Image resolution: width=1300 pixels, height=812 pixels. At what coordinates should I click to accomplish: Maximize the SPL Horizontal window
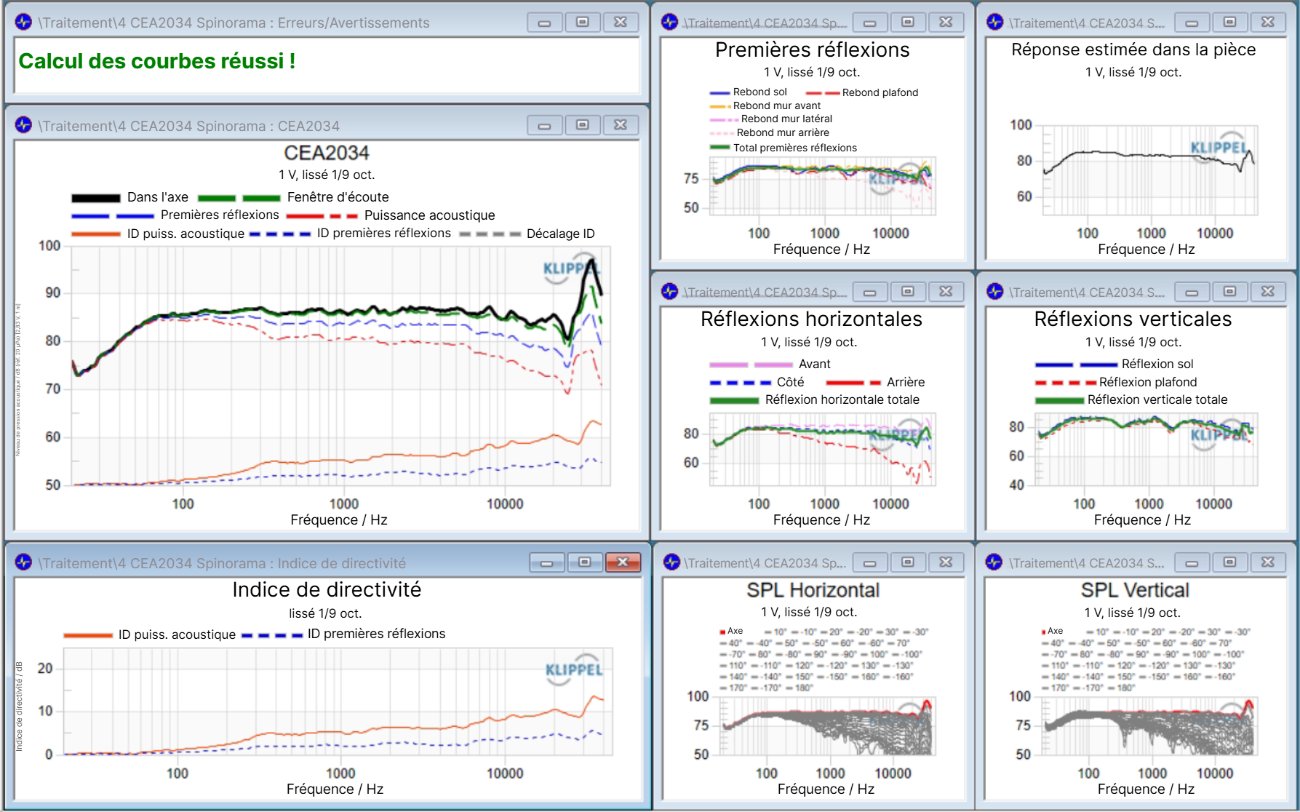908,563
